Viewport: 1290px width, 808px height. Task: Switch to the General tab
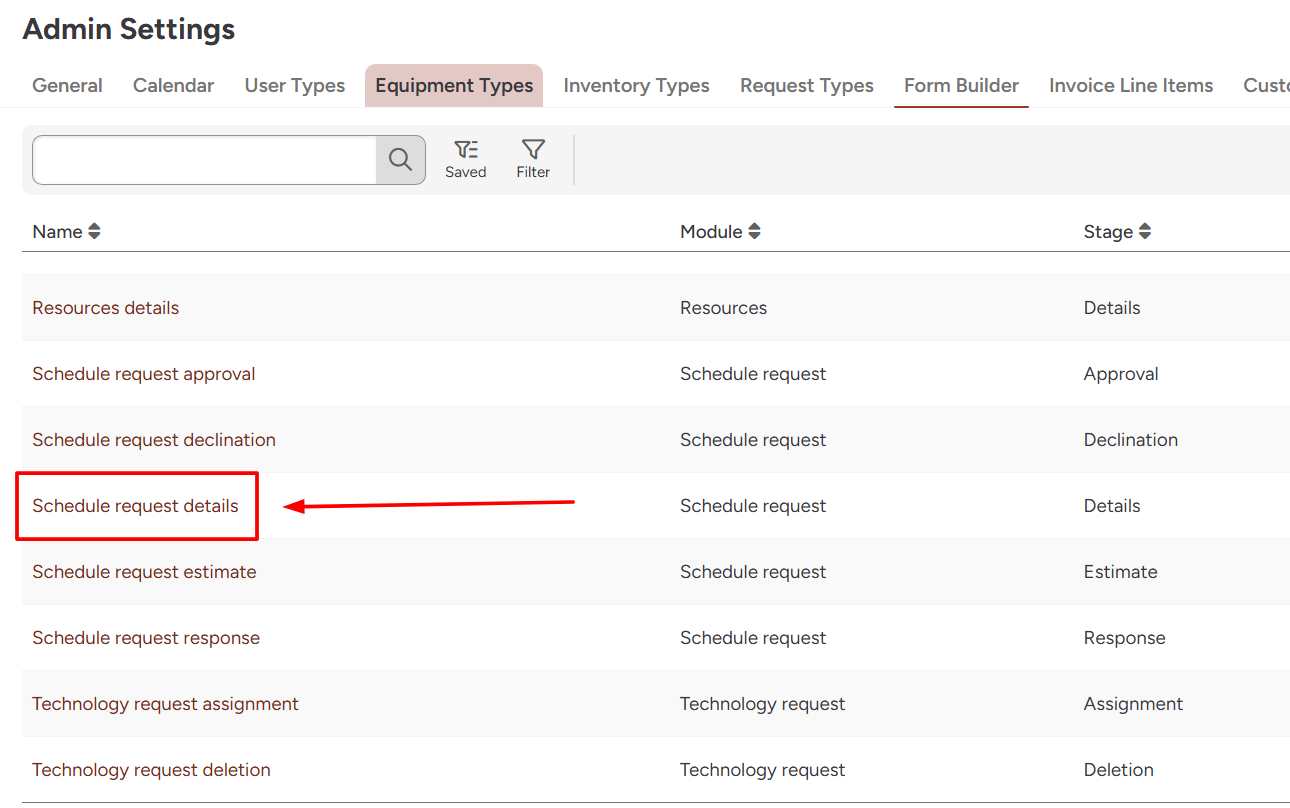(67, 86)
